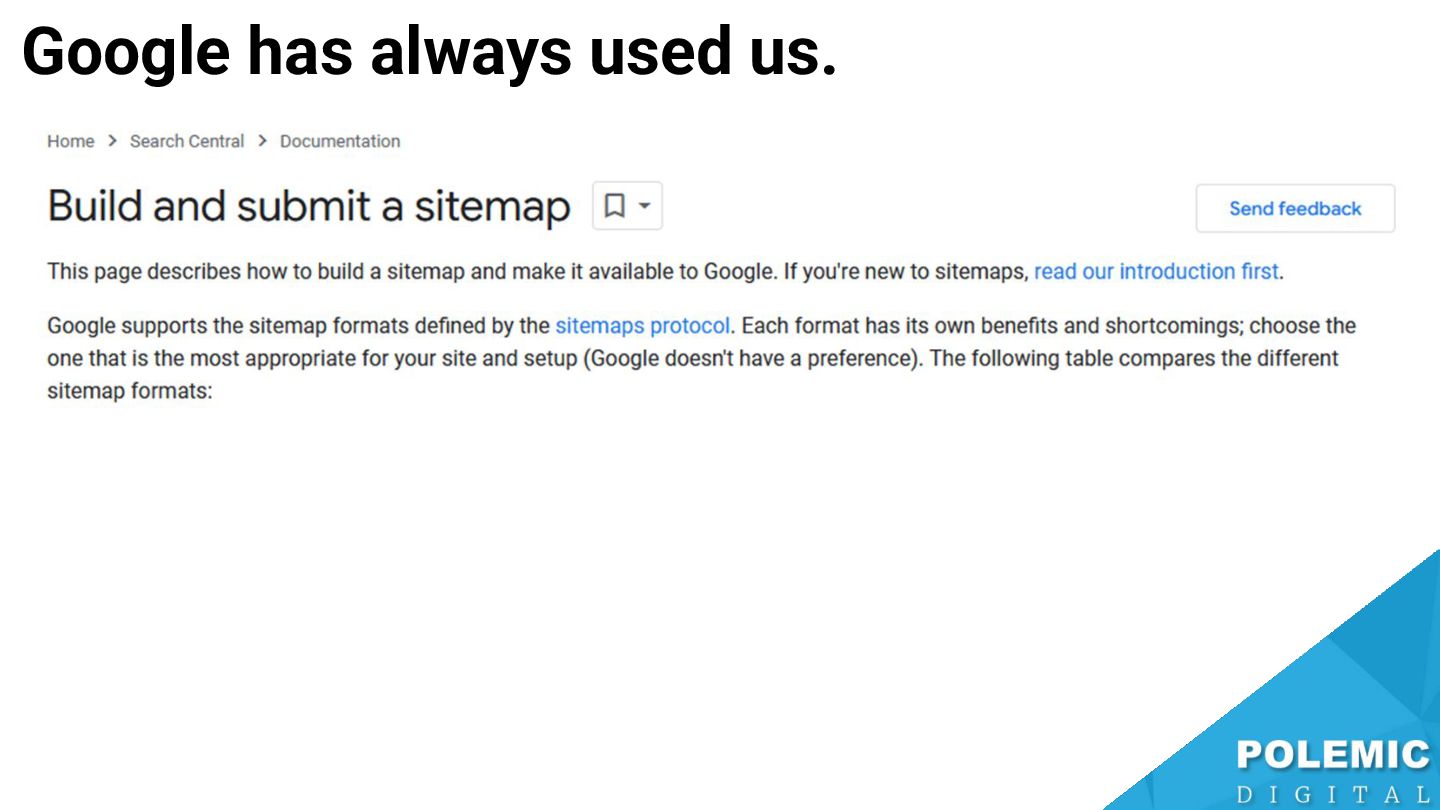Open the bookmark dropdown arrow
The image size is (1440, 810).
tap(645, 206)
